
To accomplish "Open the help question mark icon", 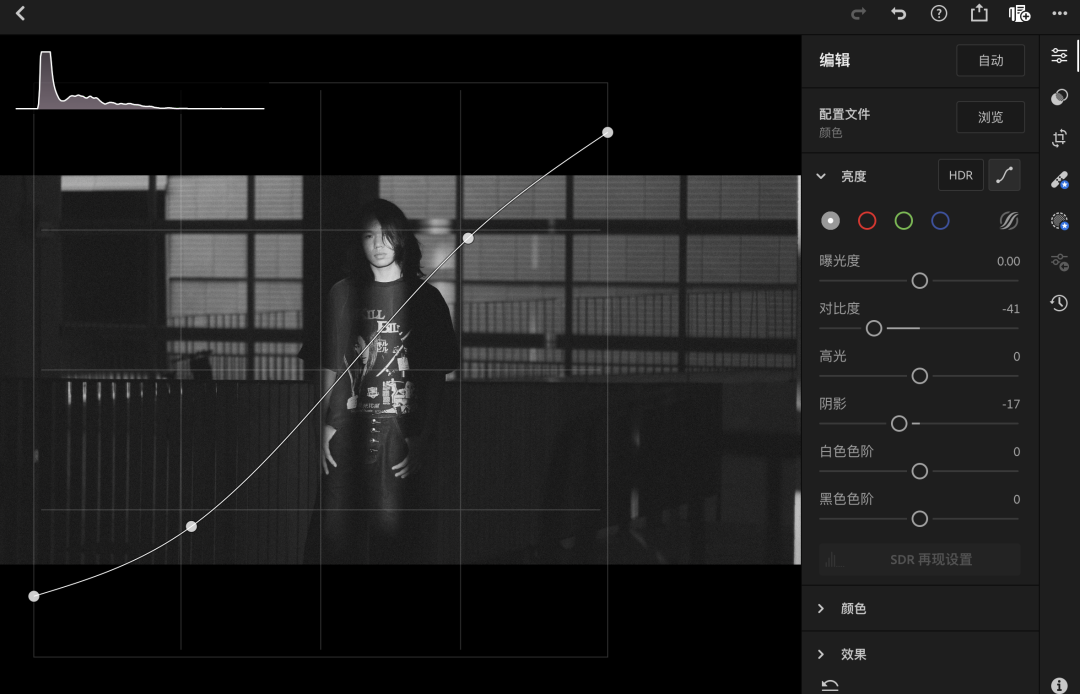I will pyautogui.click(x=938, y=14).
